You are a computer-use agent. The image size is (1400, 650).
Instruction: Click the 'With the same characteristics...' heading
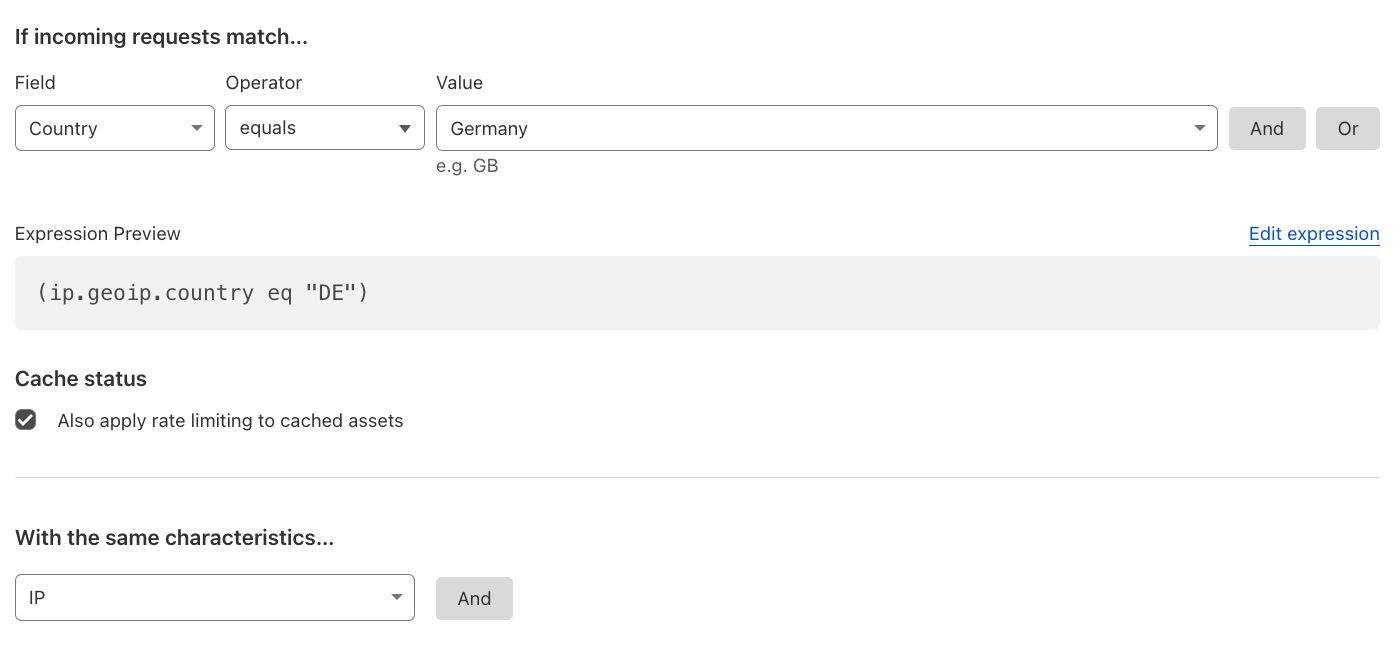(x=174, y=538)
